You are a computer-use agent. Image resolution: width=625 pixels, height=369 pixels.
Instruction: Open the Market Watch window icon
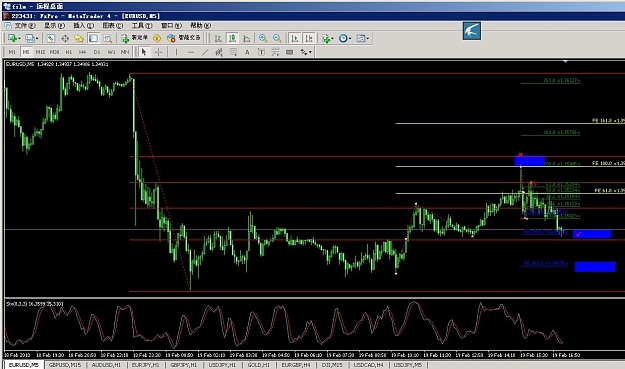coord(50,38)
